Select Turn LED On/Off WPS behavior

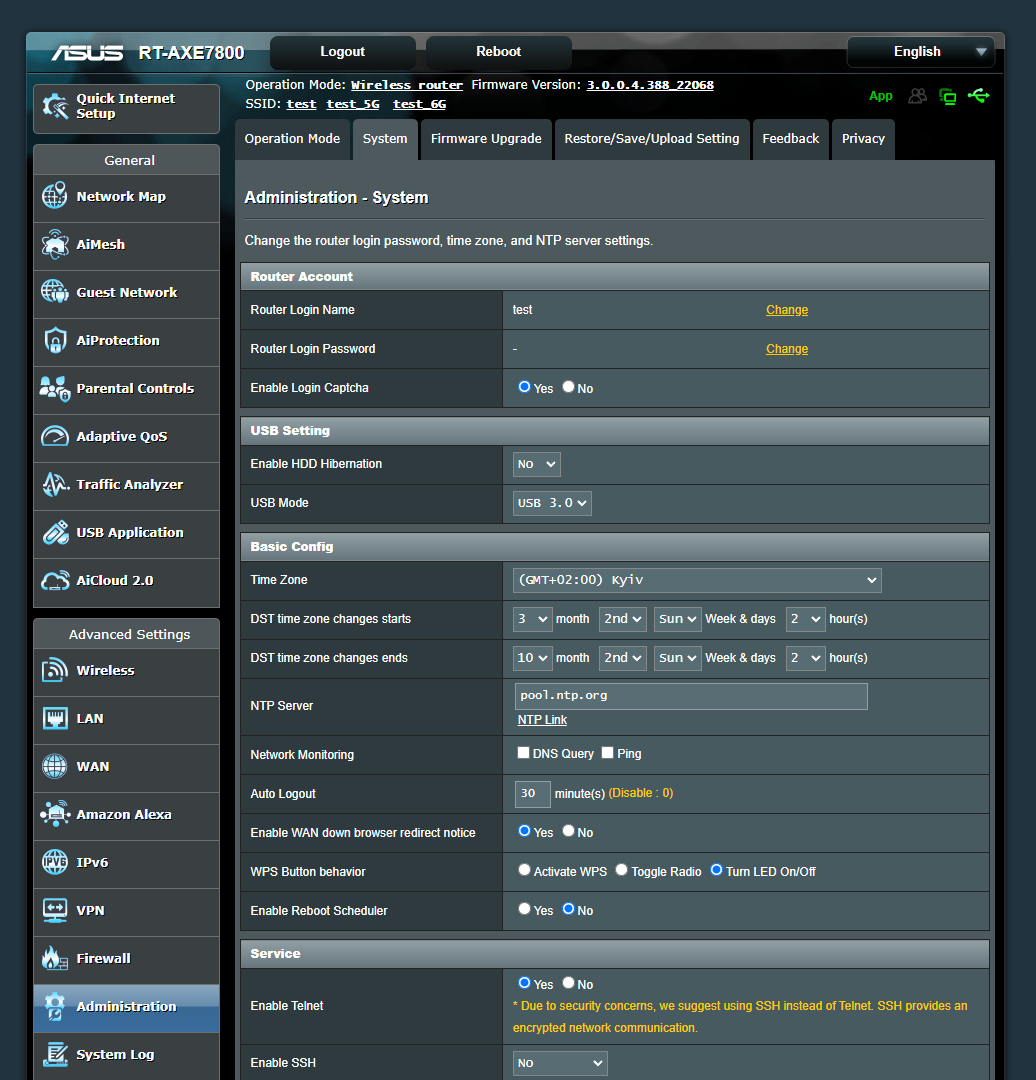[716, 871]
